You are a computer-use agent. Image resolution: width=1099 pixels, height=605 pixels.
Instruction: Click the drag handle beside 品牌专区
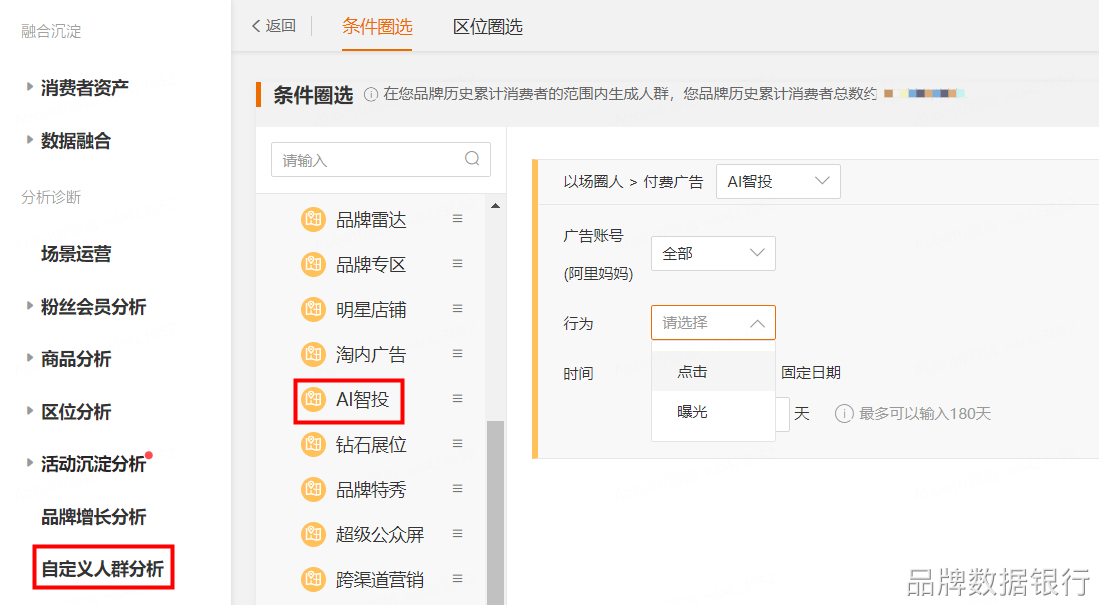pos(457,264)
